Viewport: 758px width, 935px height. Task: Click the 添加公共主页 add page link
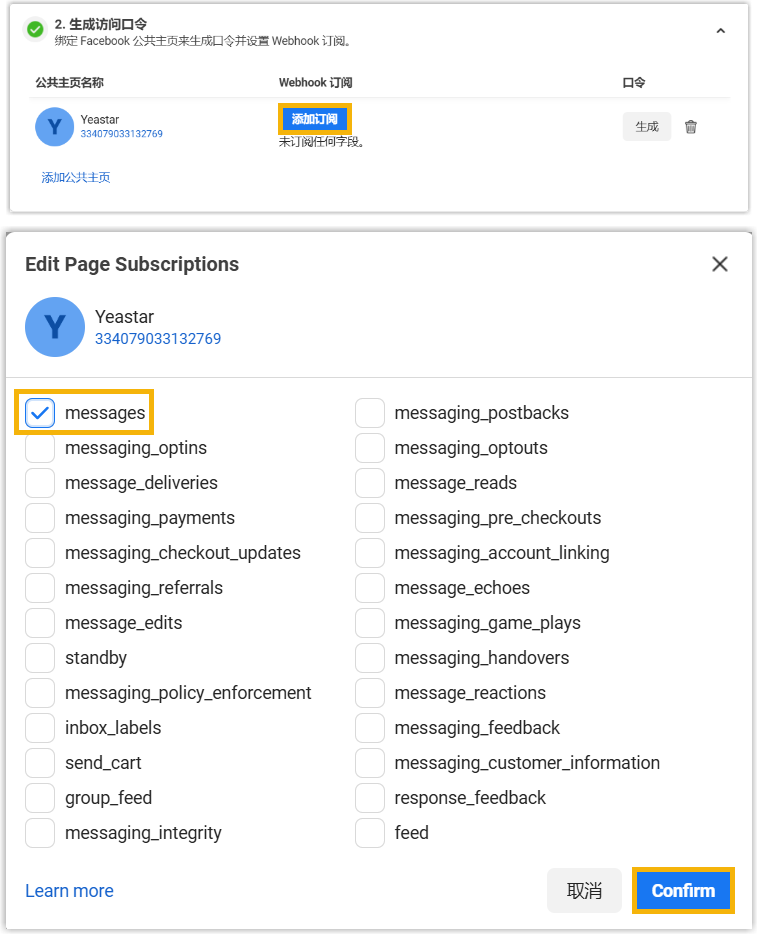[76, 178]
